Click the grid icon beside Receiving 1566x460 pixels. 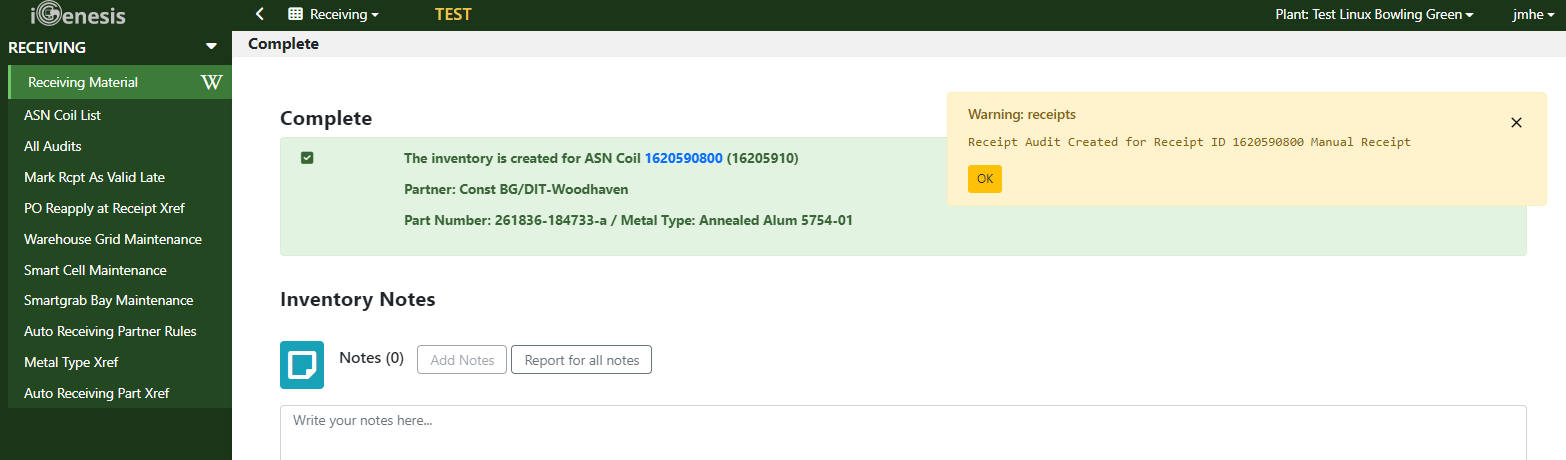point(295,14)
